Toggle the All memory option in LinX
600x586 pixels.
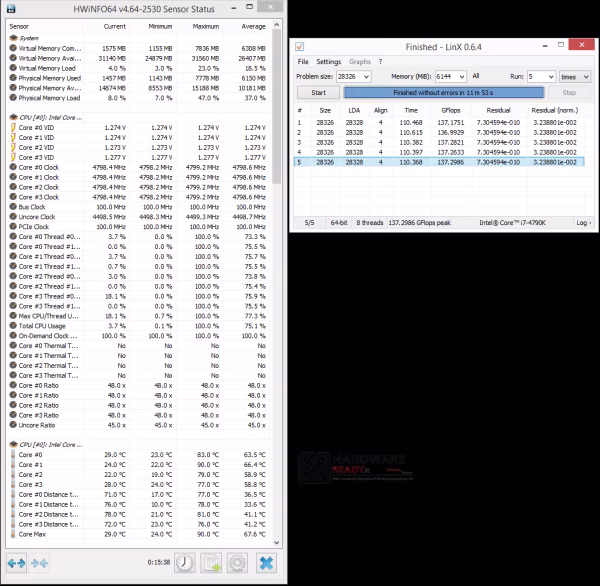476,76
